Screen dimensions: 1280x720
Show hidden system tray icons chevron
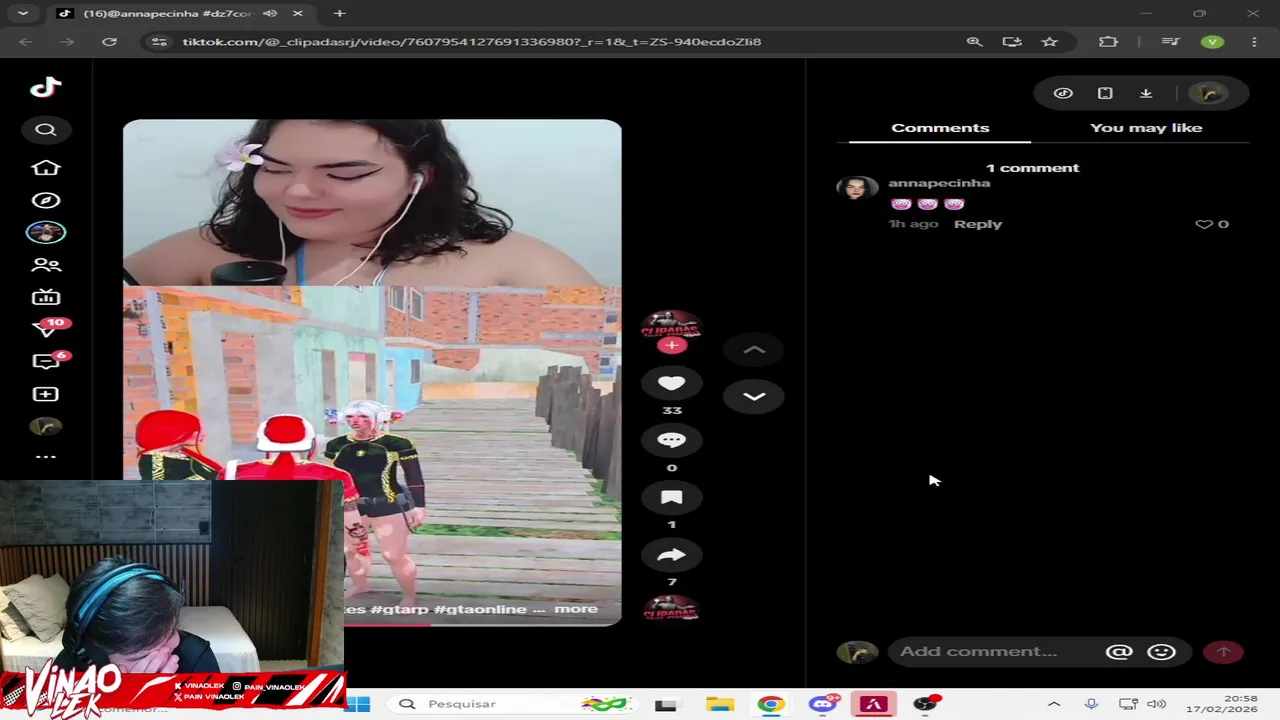[1054, 704]
